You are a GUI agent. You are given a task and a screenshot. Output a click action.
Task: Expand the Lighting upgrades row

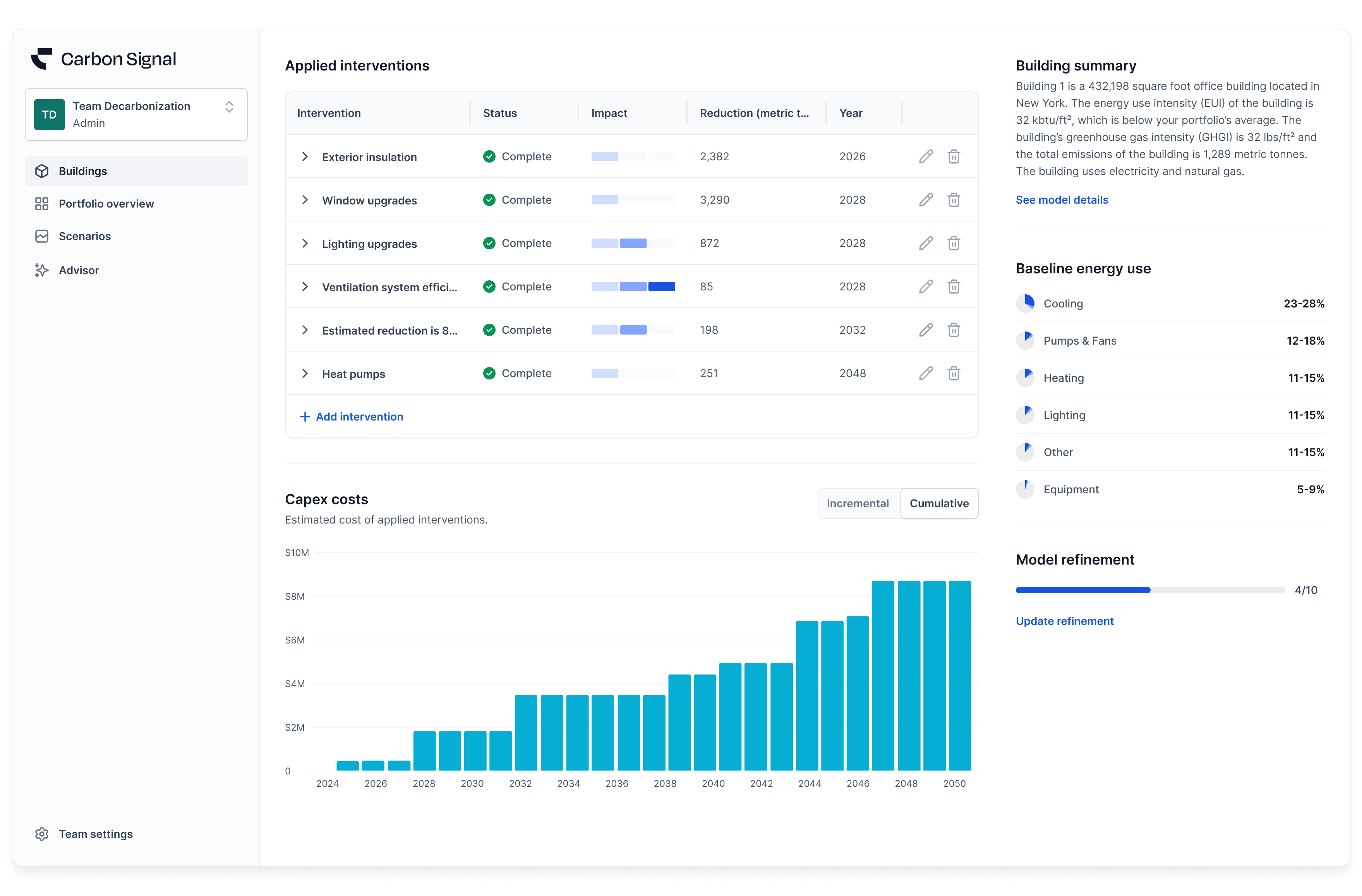pyautogui.click(x=305, y=243)
